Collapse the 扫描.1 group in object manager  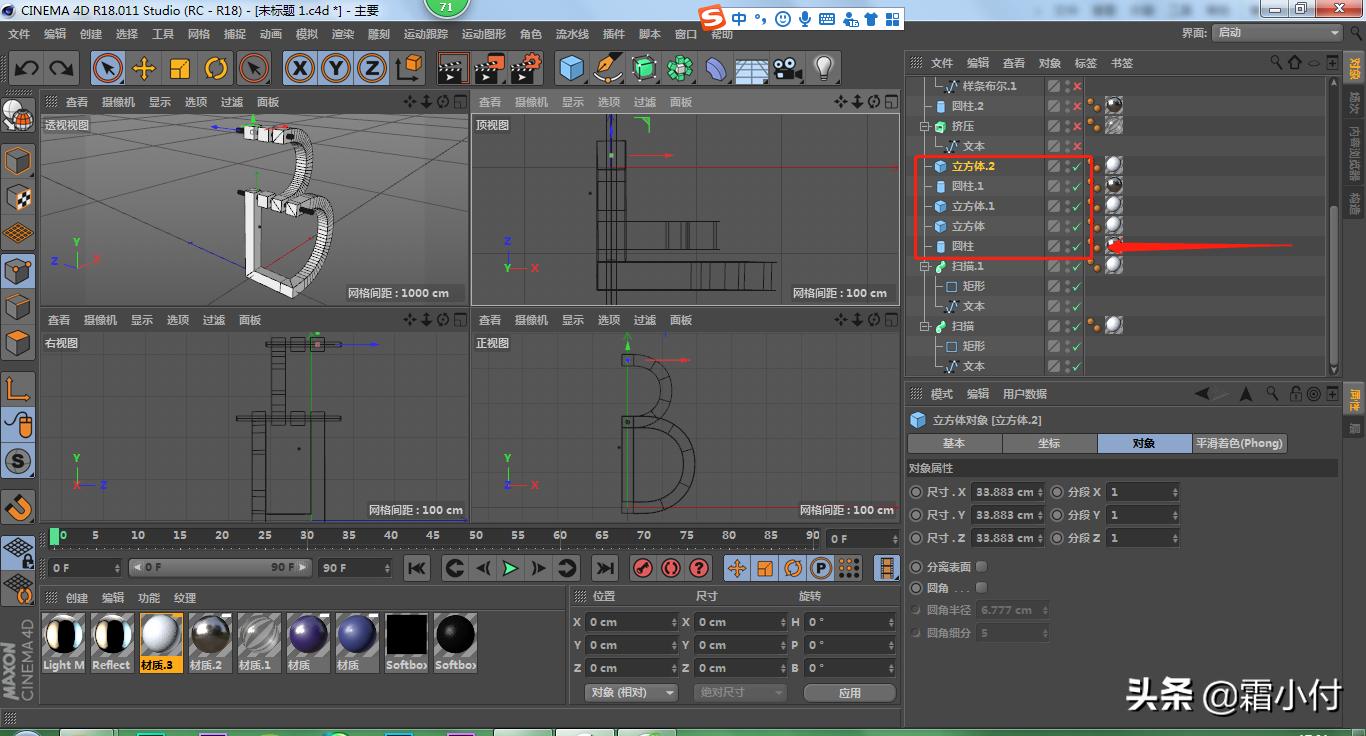925,266
